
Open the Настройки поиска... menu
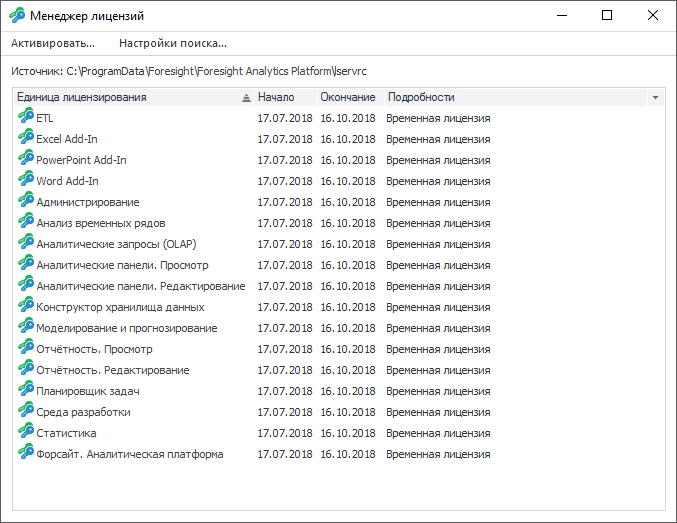173,43
